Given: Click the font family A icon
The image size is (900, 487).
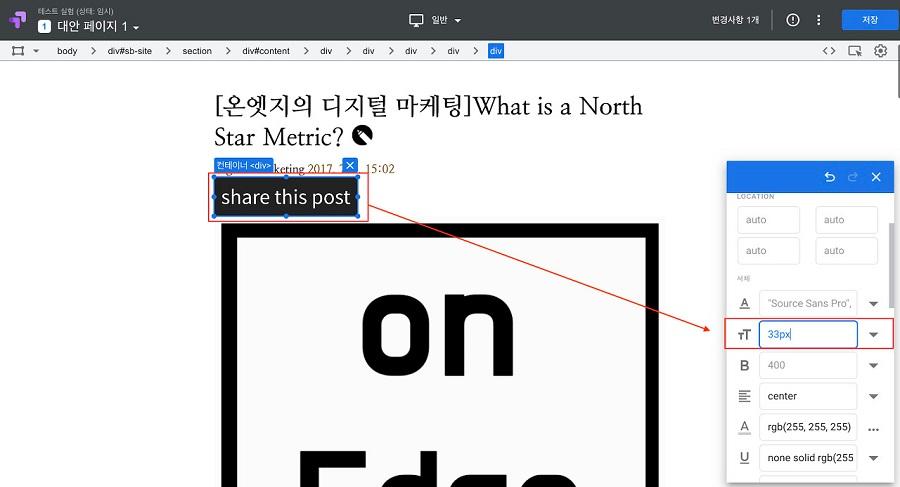Looking at the screenshot, I should [744, 303].
